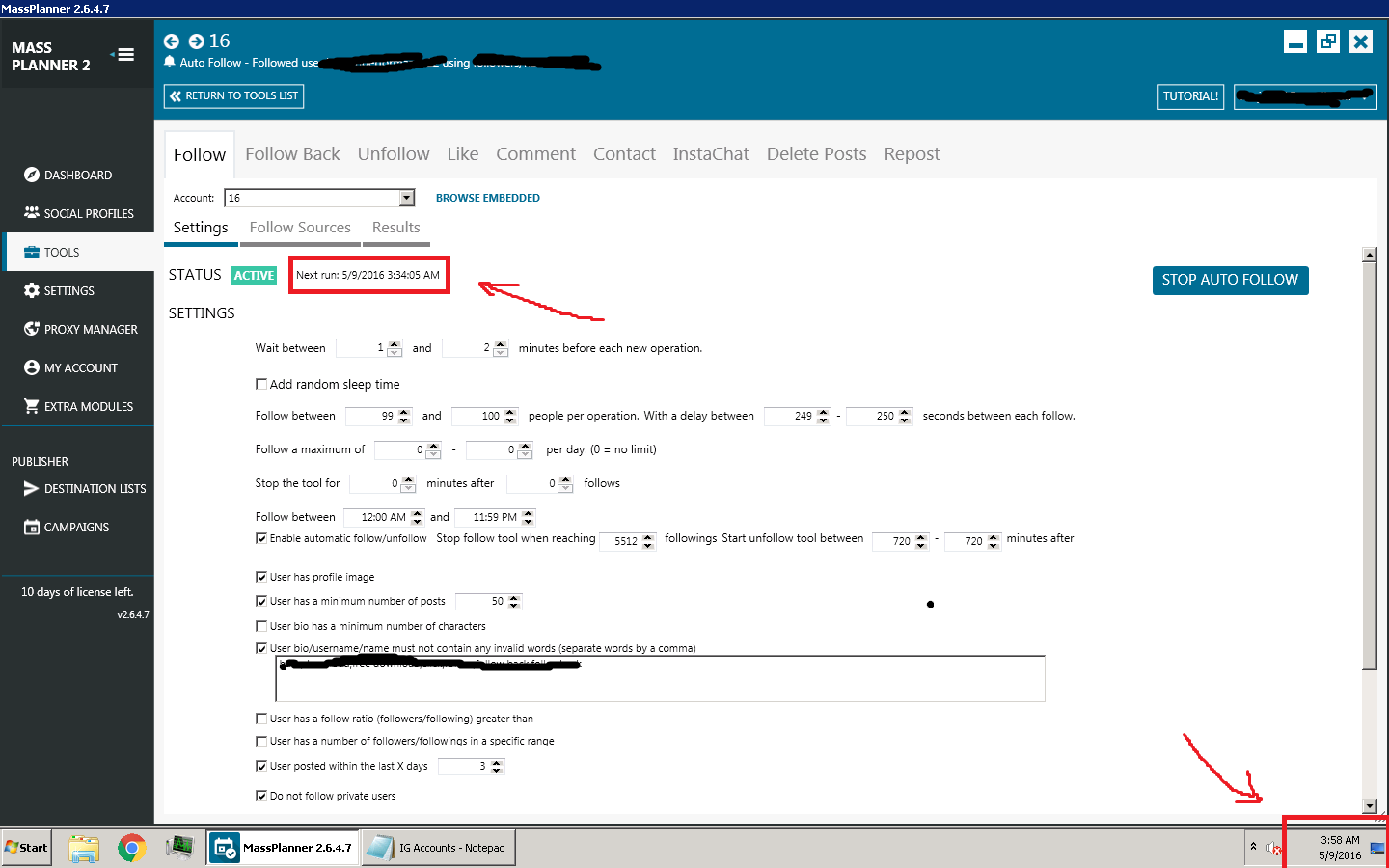Toggle Enable automatic follow/unfollow checkbox
1389x868 pixels.
(x=261, y=538)
